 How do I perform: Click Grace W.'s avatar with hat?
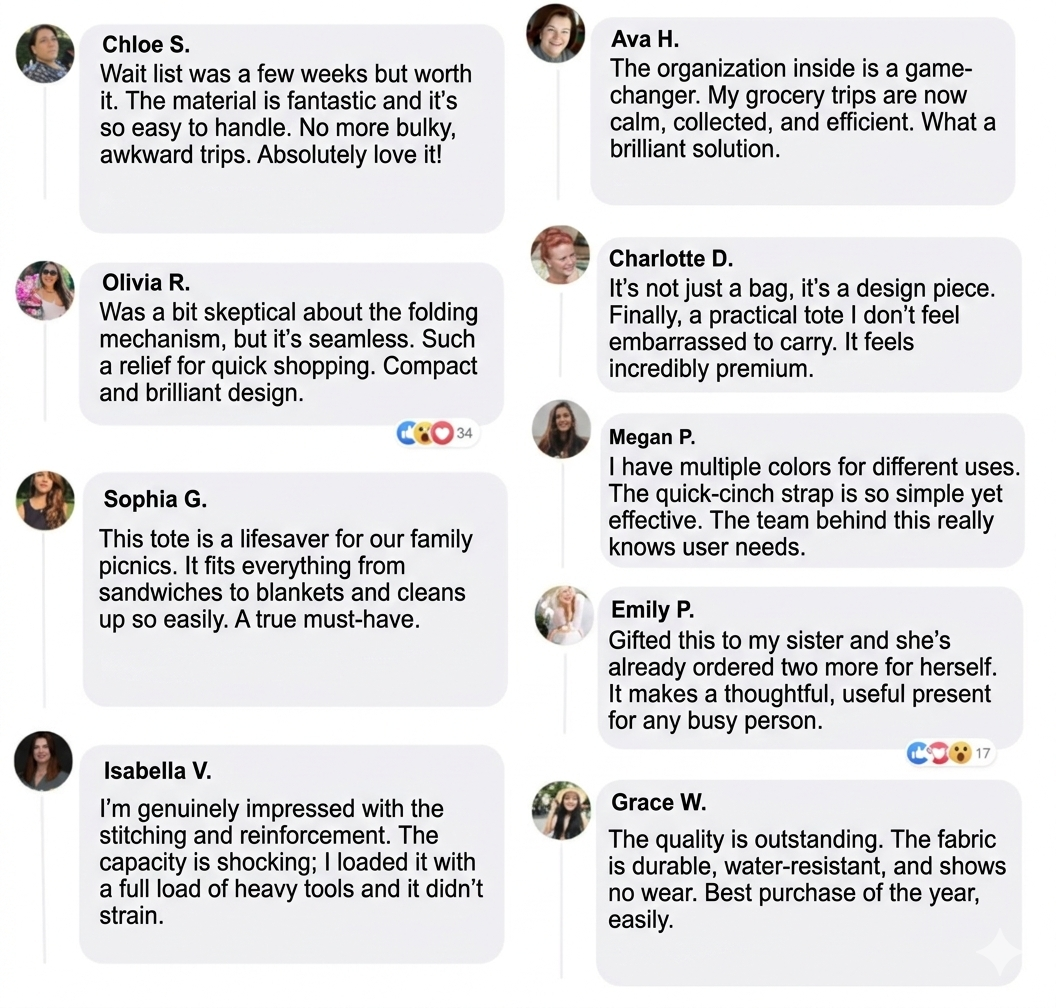(x=561, y=810)
